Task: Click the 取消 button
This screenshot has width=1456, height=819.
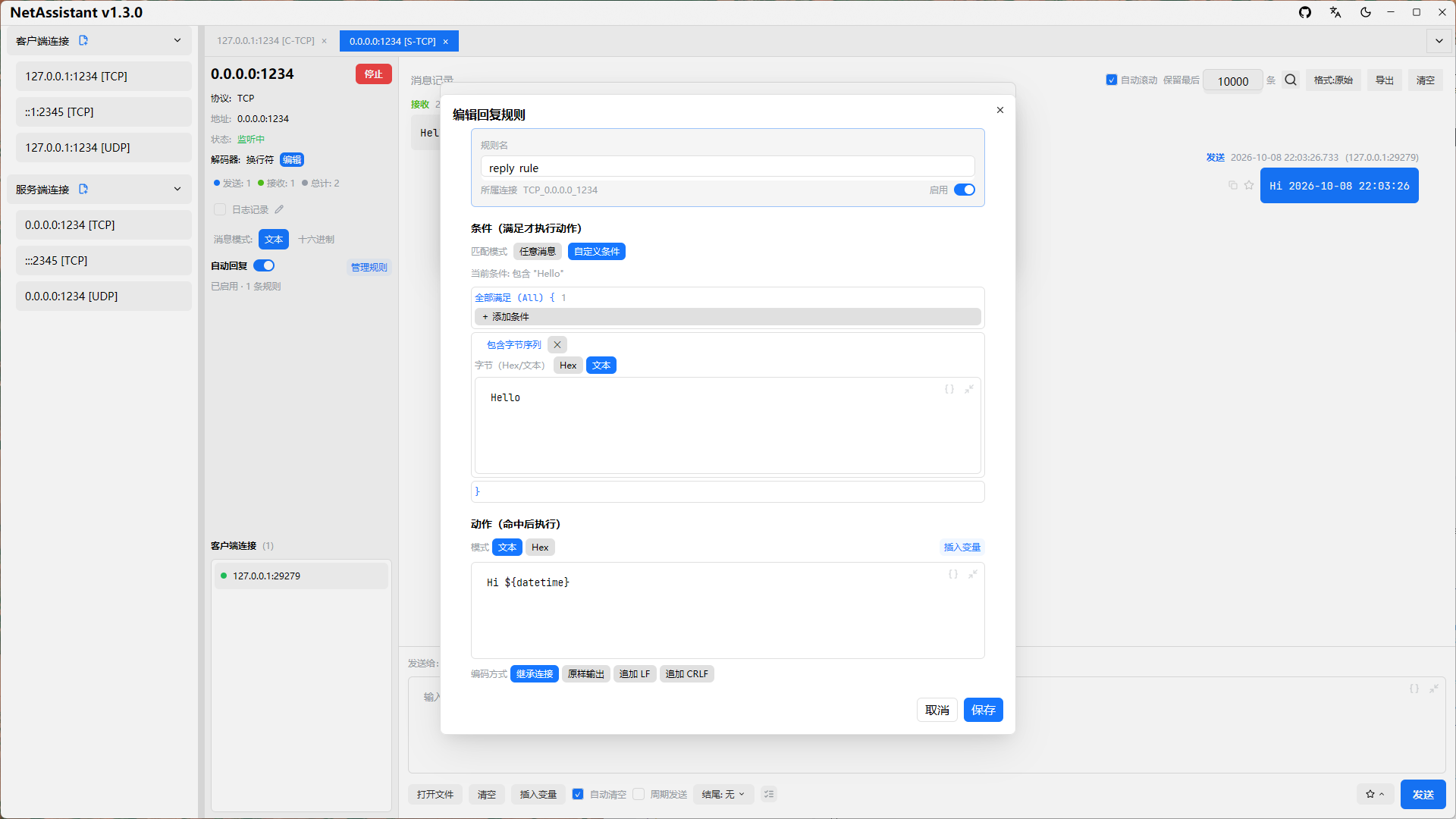Action: point(937,710)
